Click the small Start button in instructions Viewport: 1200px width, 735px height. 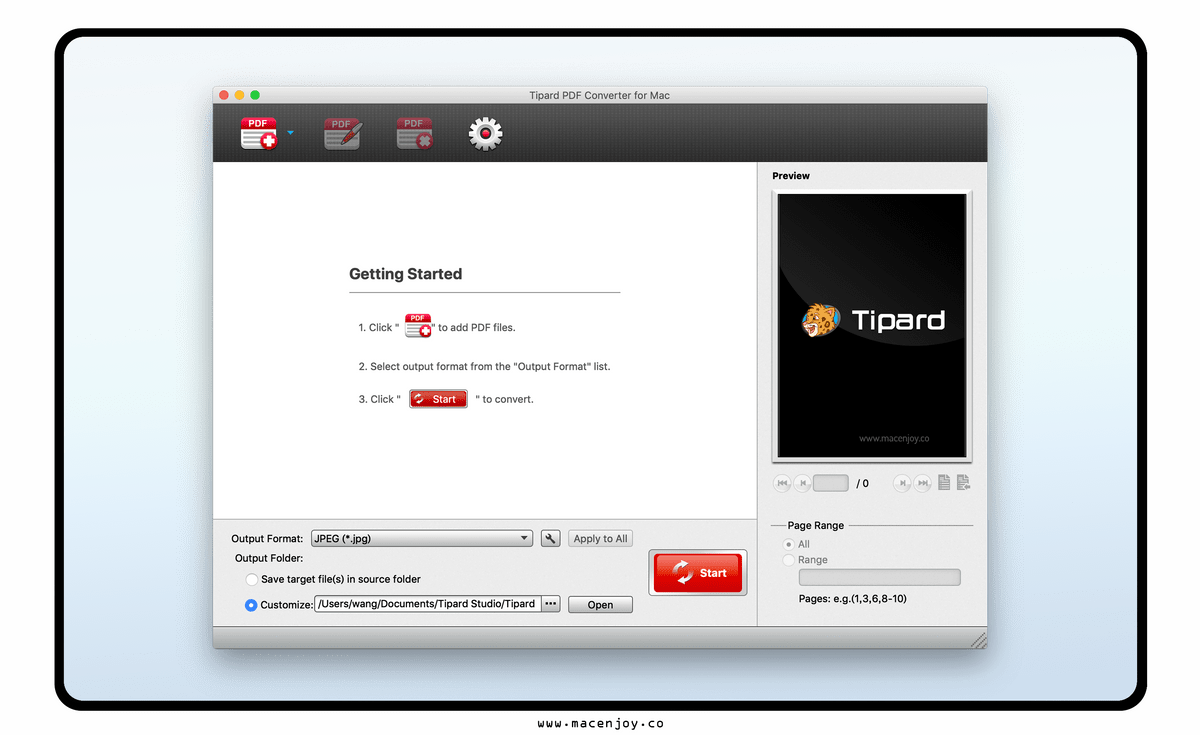point(438,398)
